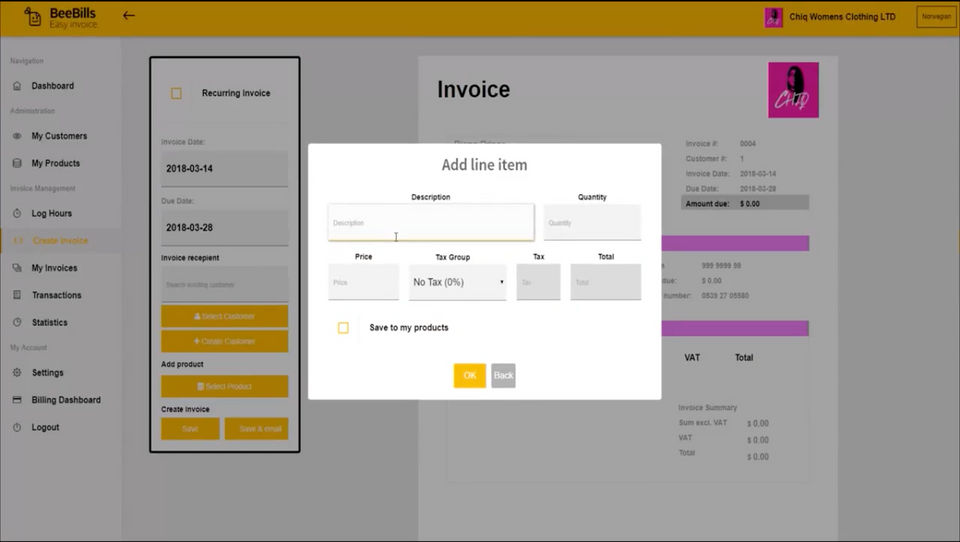Go back using the header arrow
This screenshot has width=960, height=542.
click(129, 15)
